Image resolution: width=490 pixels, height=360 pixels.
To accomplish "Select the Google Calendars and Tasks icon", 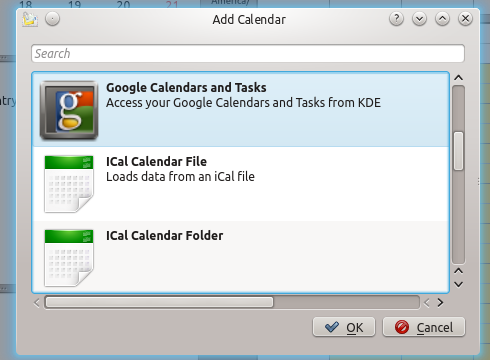I will pyautogui.click(x=69, y=110).
